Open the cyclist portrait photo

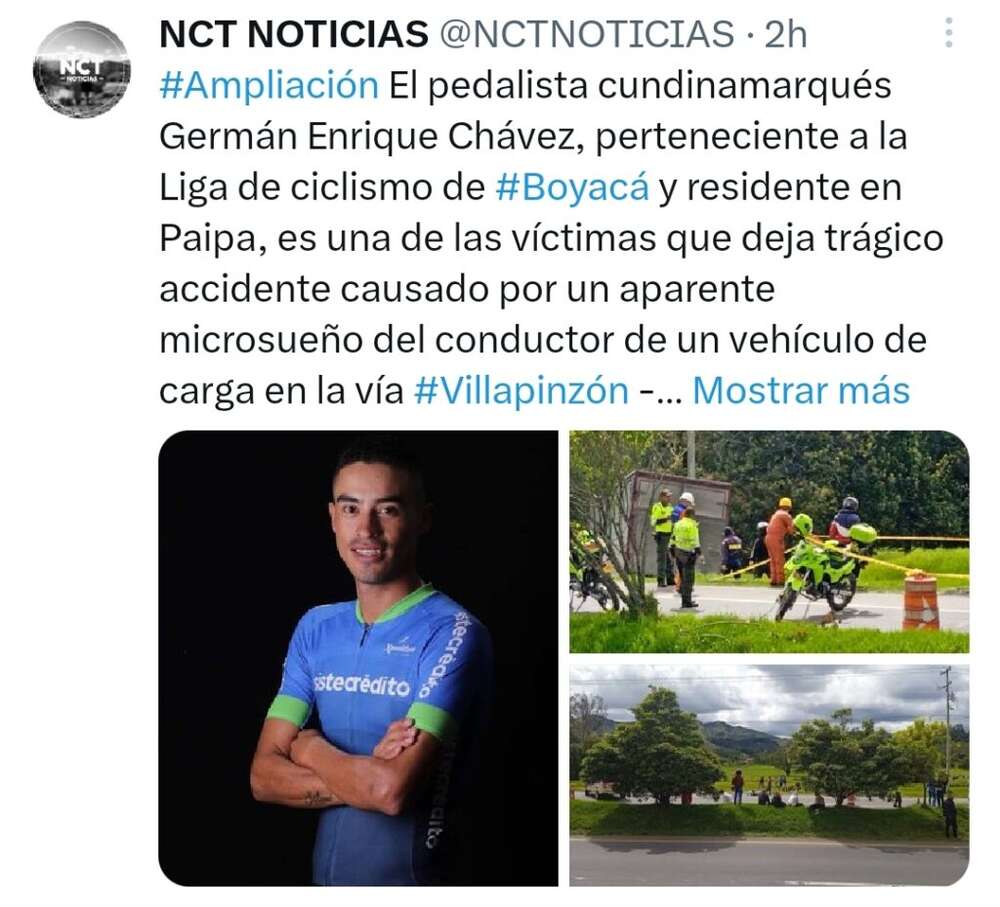click(358, 658)
